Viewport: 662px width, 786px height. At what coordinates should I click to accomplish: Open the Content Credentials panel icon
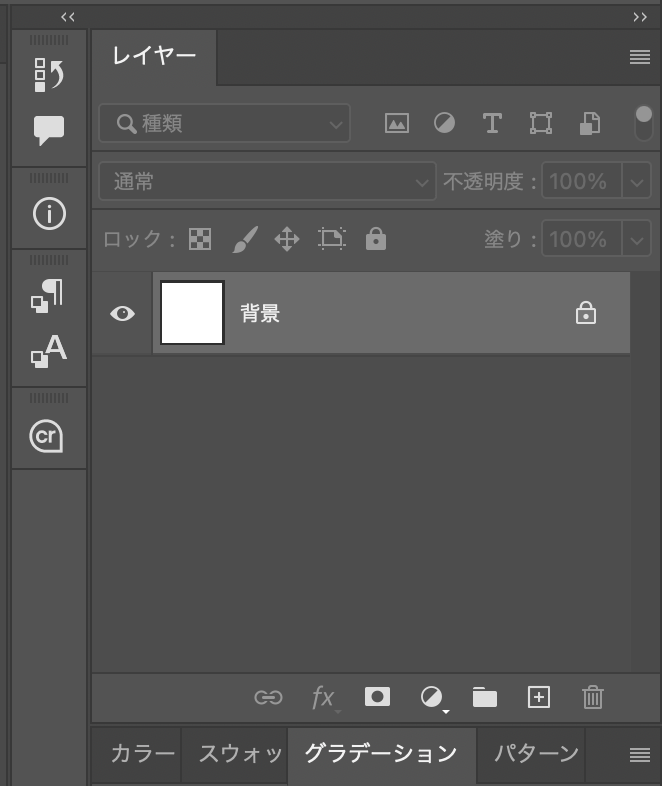47,436
